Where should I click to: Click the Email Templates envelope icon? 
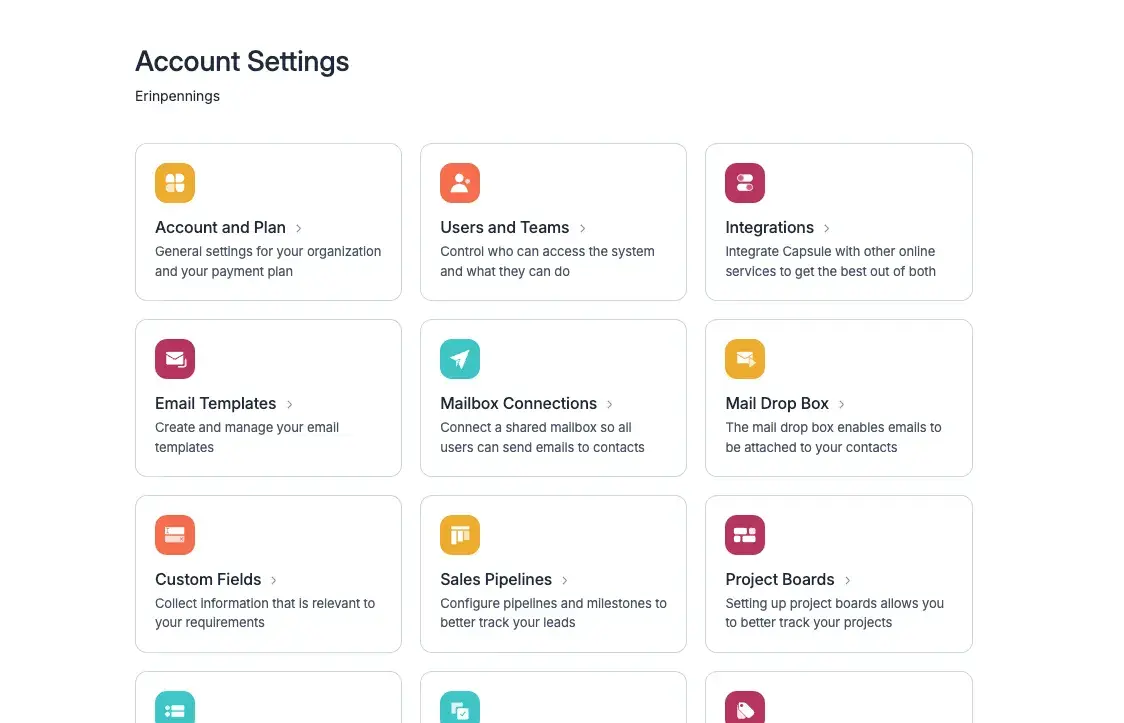[x=175, y=359]
